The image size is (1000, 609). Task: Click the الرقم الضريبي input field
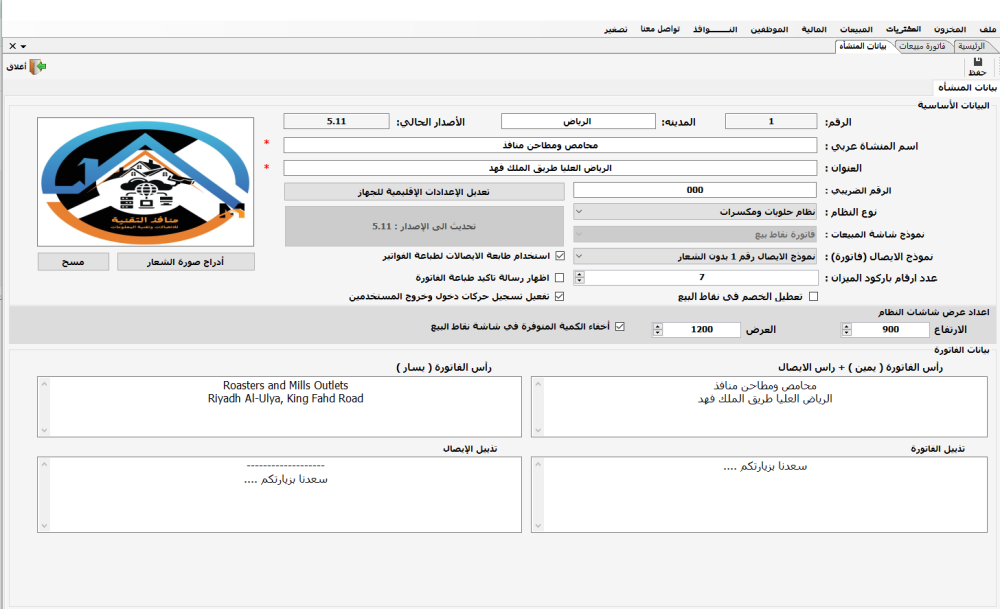coord(695,190)
